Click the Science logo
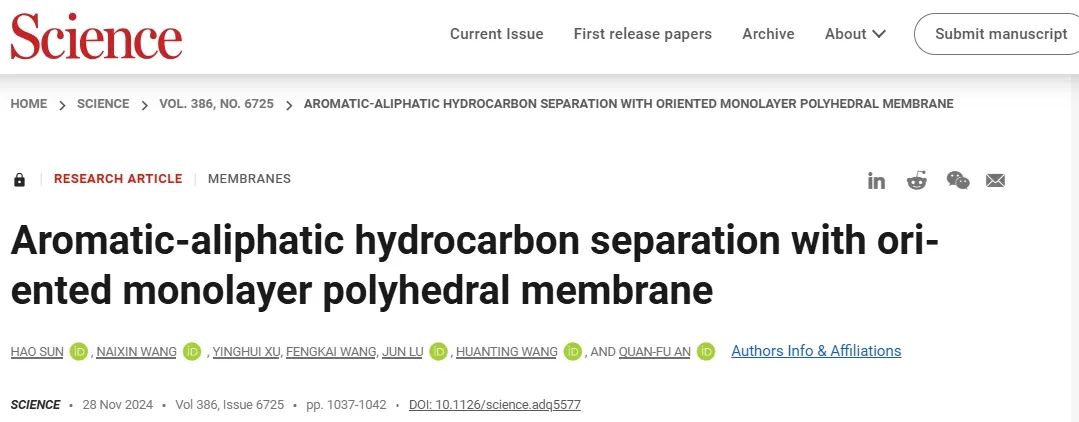This screenshot has height=422, width=1079. (x=97, y=36)
